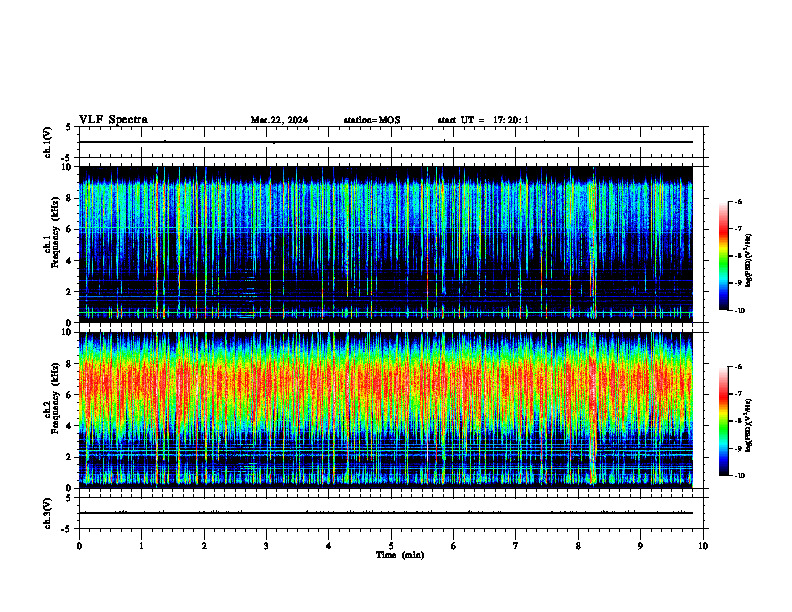This screenshot has width=792, height=612.
Task: Click the ch.1 voltage trace line
Action: click(x=386, y=142)
